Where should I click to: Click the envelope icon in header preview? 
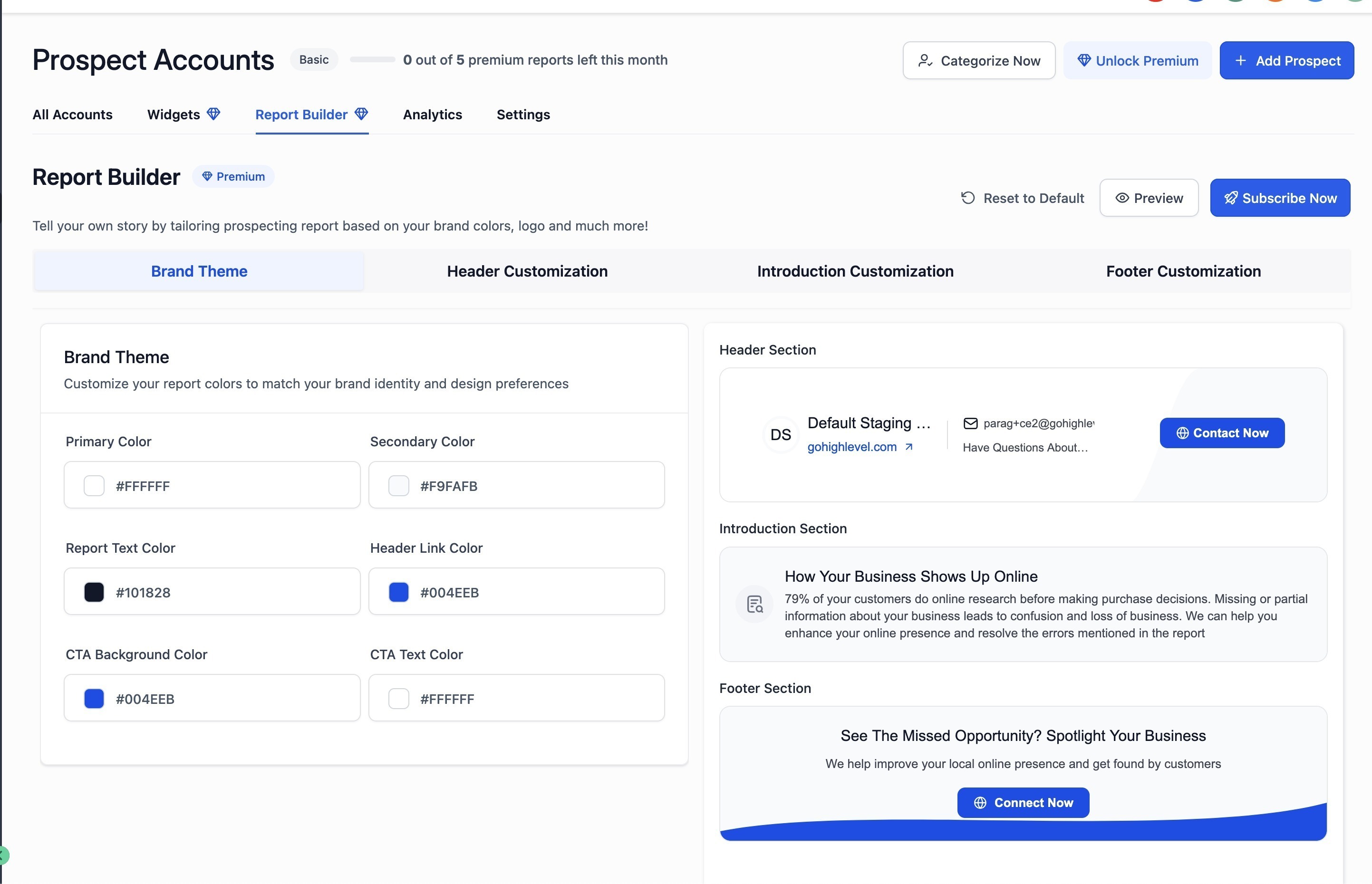970,423
